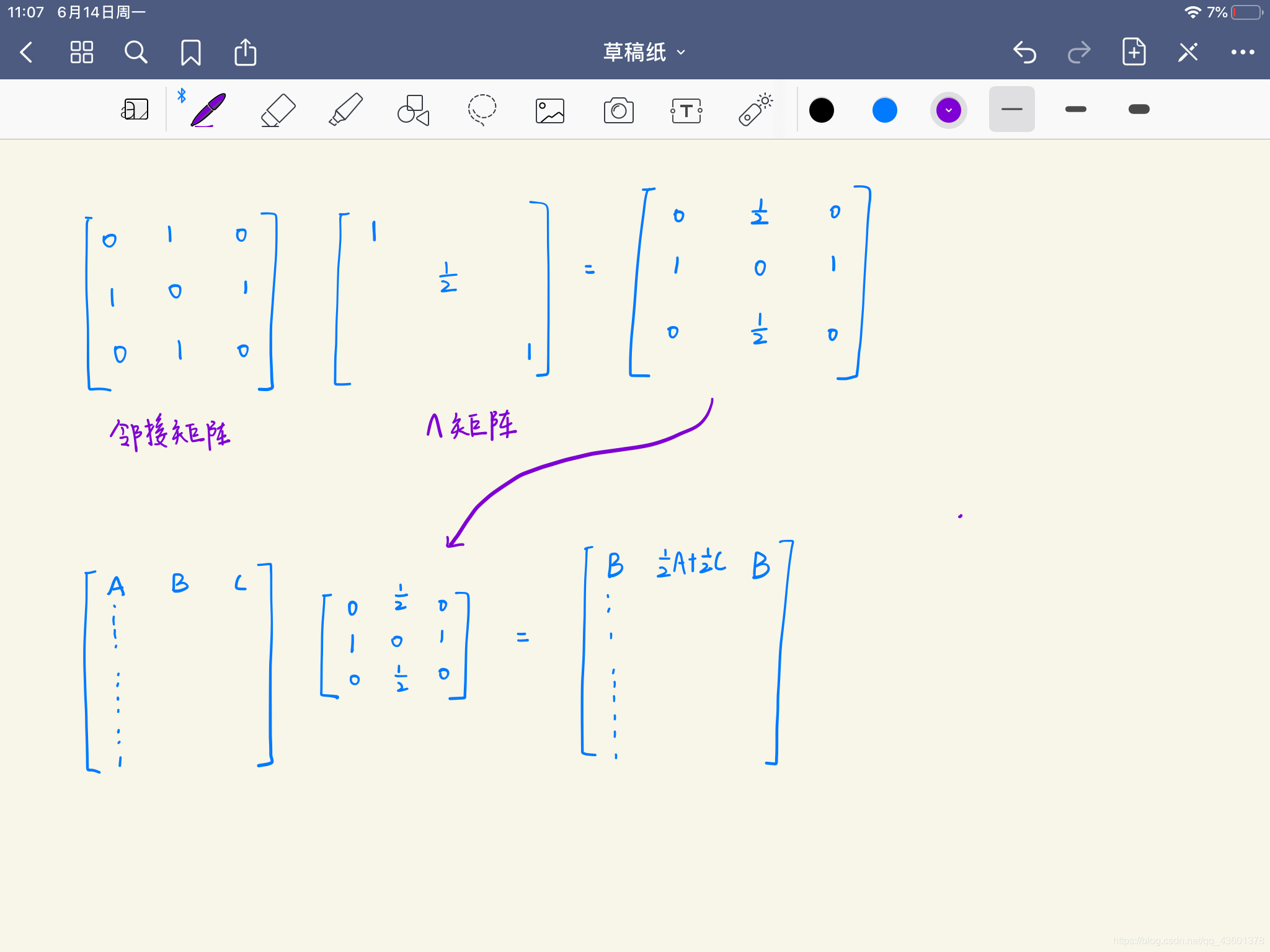Screen dimensions: 1270x952
Task: Undo the last stroke
Action: (x=1024, y=53)
